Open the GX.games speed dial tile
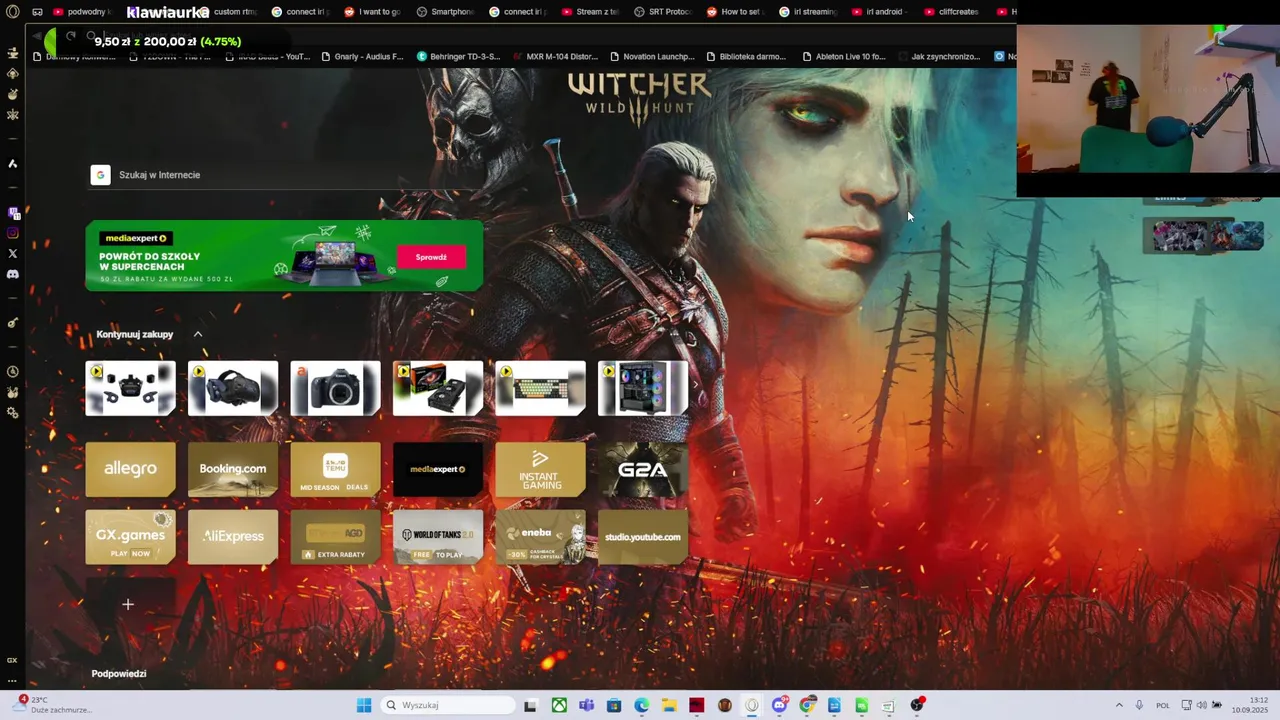The image size is (1280, 720). click(x=130, y=537)
